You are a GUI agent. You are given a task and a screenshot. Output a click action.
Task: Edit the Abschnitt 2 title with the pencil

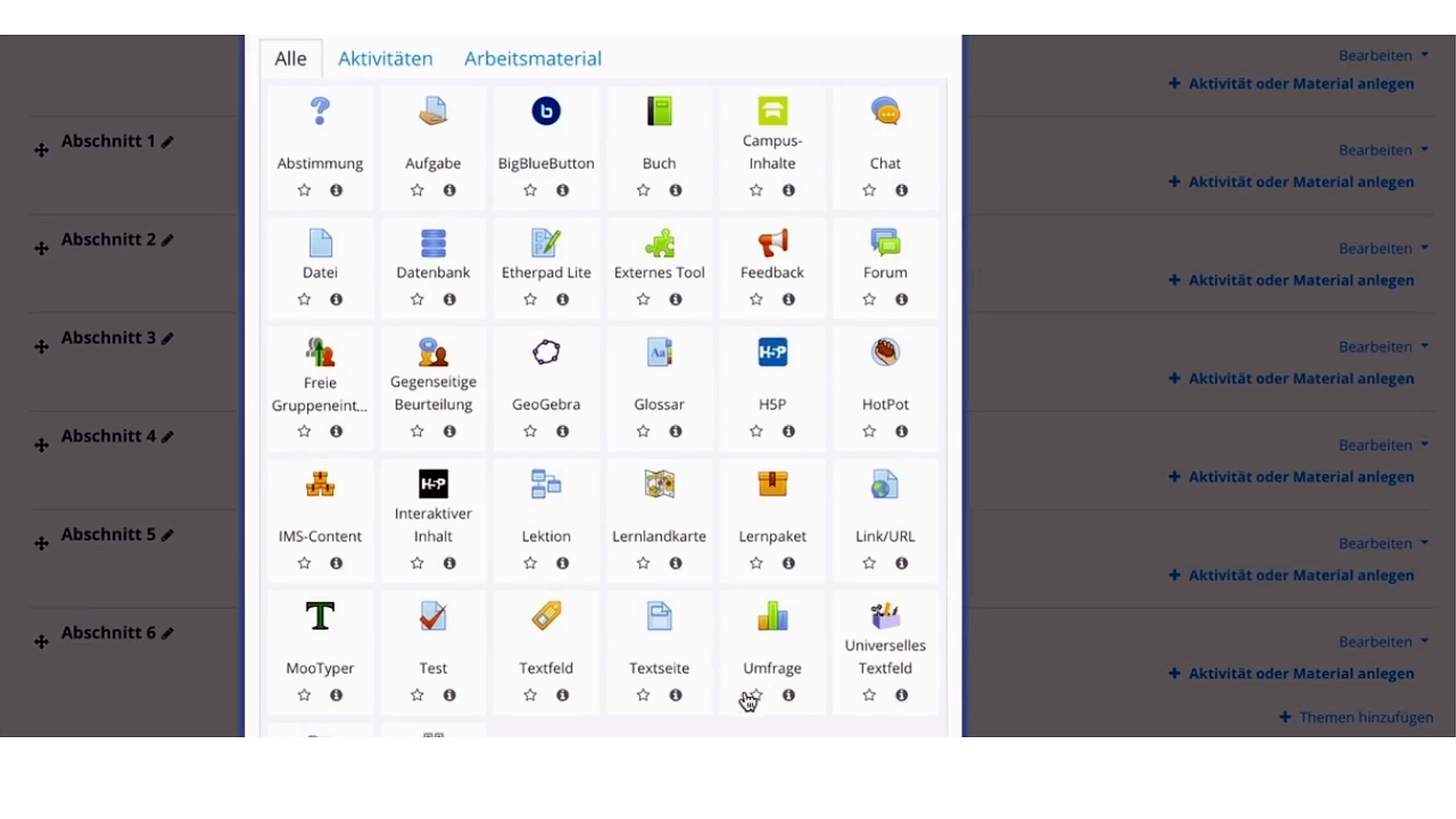point(168,240)
